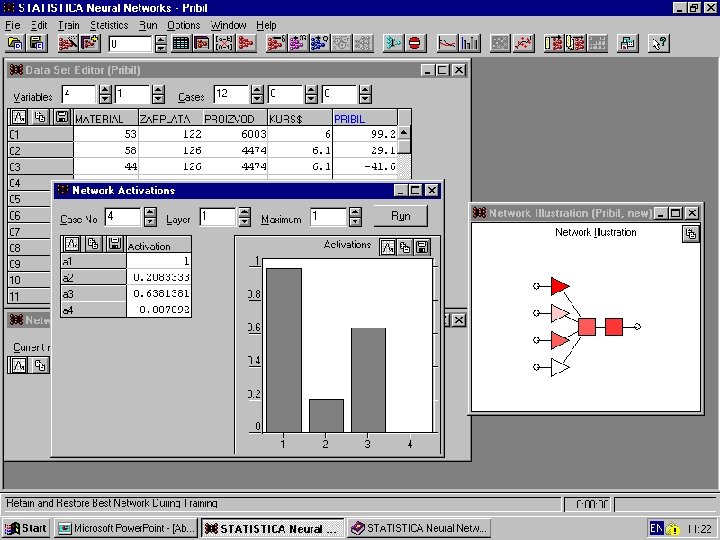This screenshot has width=720, height=540.
Task: Click the save disk icon in the main toolbar
Action: point(37,44)
